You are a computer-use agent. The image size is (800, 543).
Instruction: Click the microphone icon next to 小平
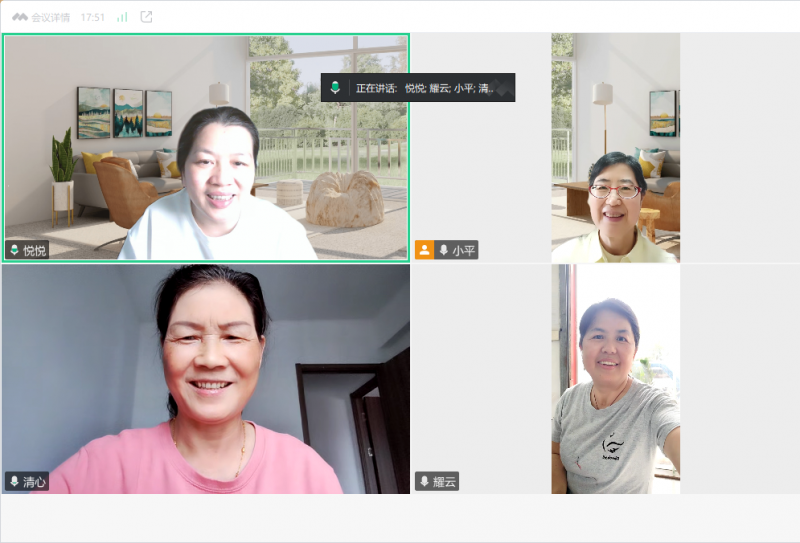(x=443, y=250)
